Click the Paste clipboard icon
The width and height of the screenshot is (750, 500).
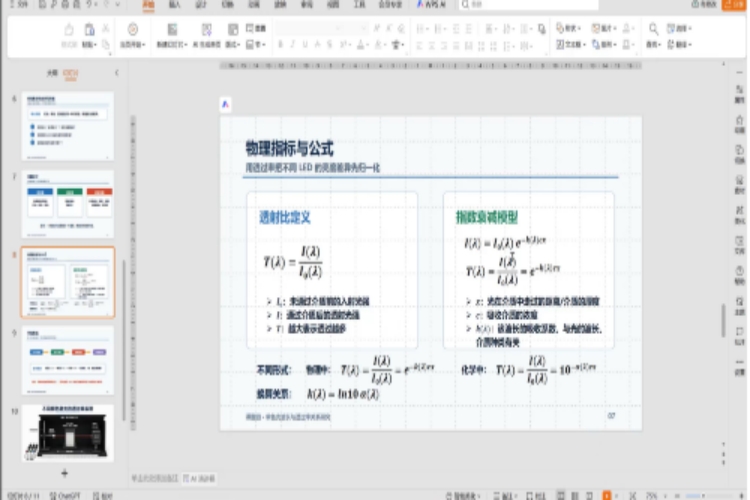(89, 30)
